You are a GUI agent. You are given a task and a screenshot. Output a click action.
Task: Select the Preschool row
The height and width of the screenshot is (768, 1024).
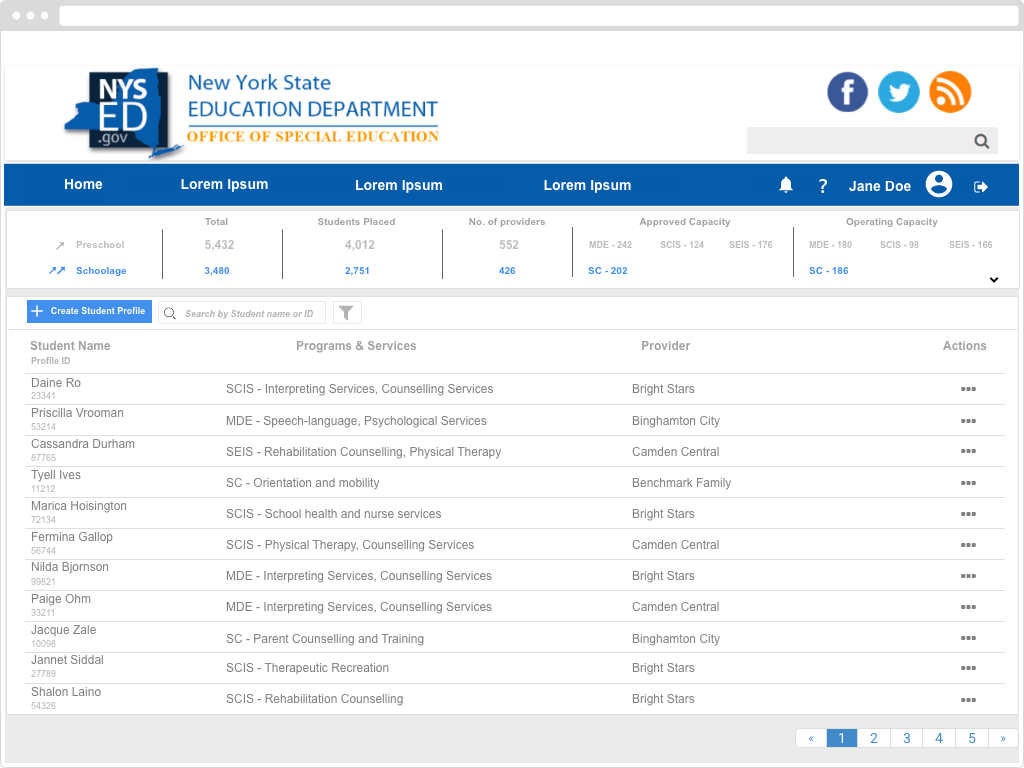pos(99,245)
